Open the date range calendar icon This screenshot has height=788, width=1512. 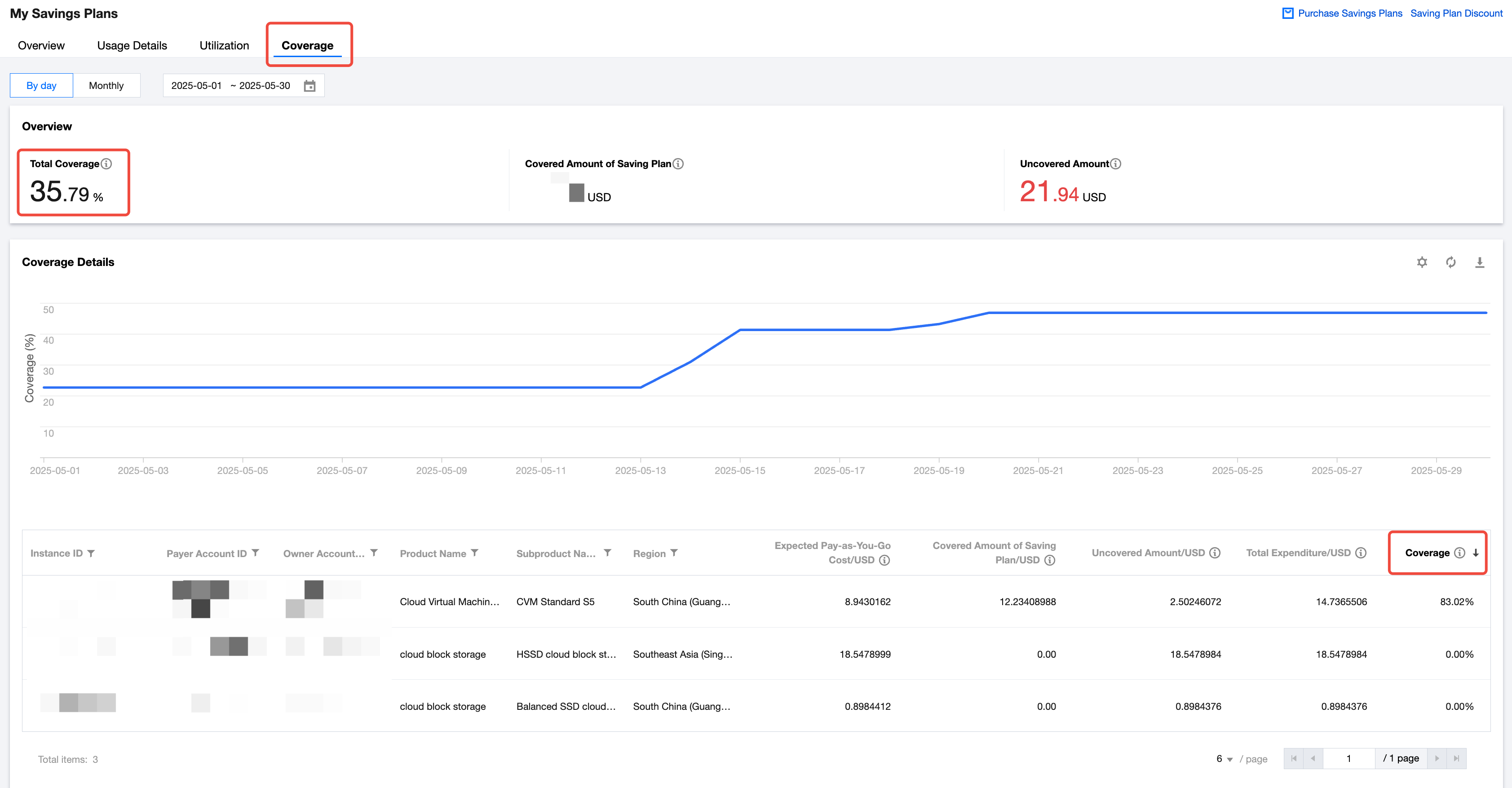(309, 86)
